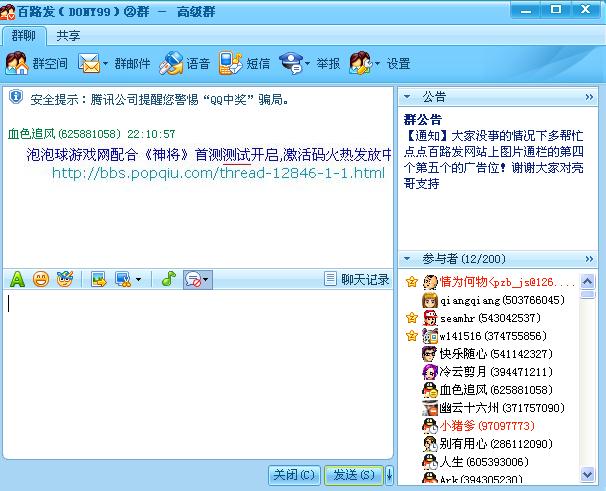Image resolution: width=606 pixels, height=491 pixels.
Task: Toggle the message blocking icon
Action: [193, 279]
